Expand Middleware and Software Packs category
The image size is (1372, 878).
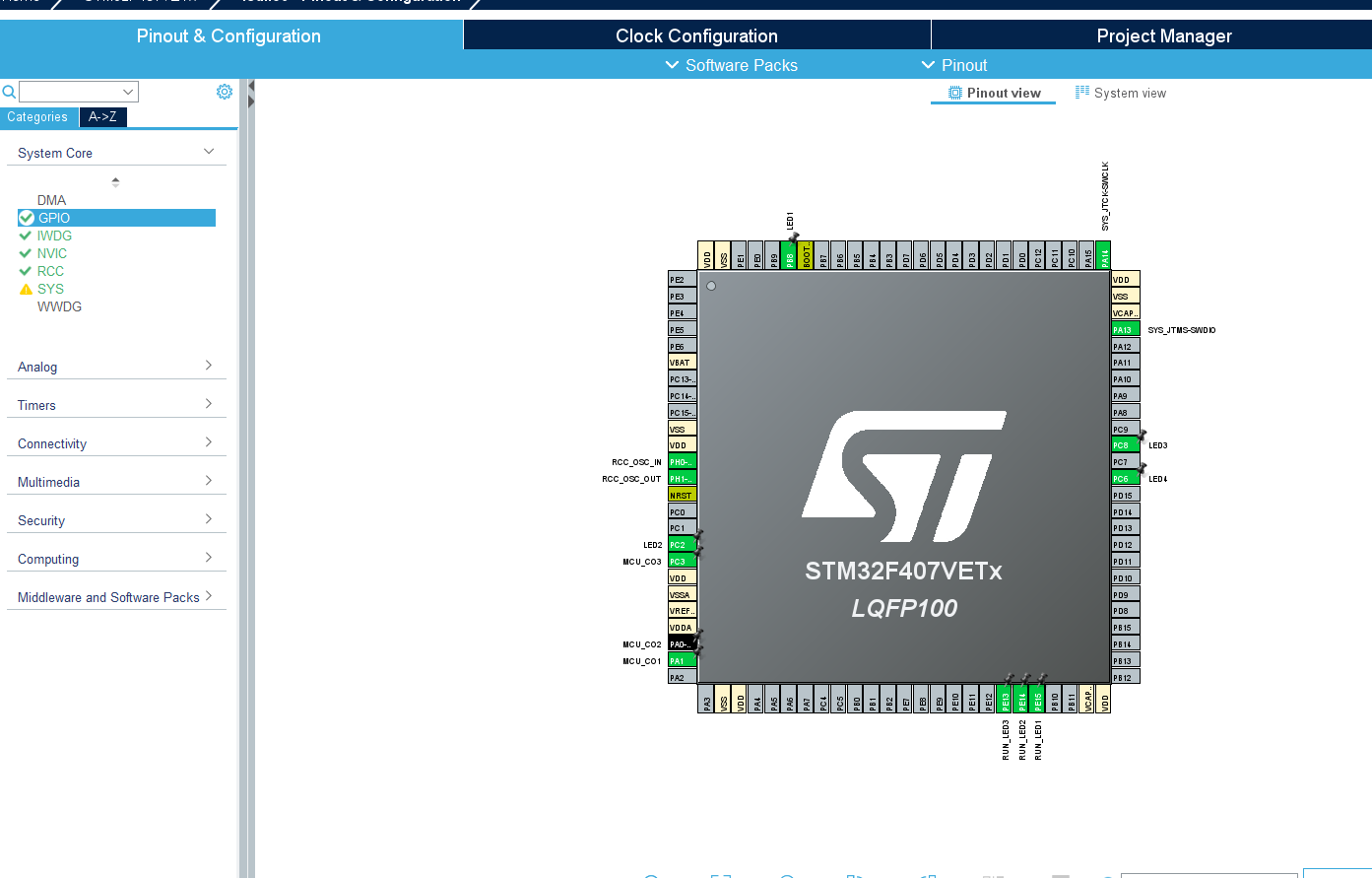[x=209, y=596]
